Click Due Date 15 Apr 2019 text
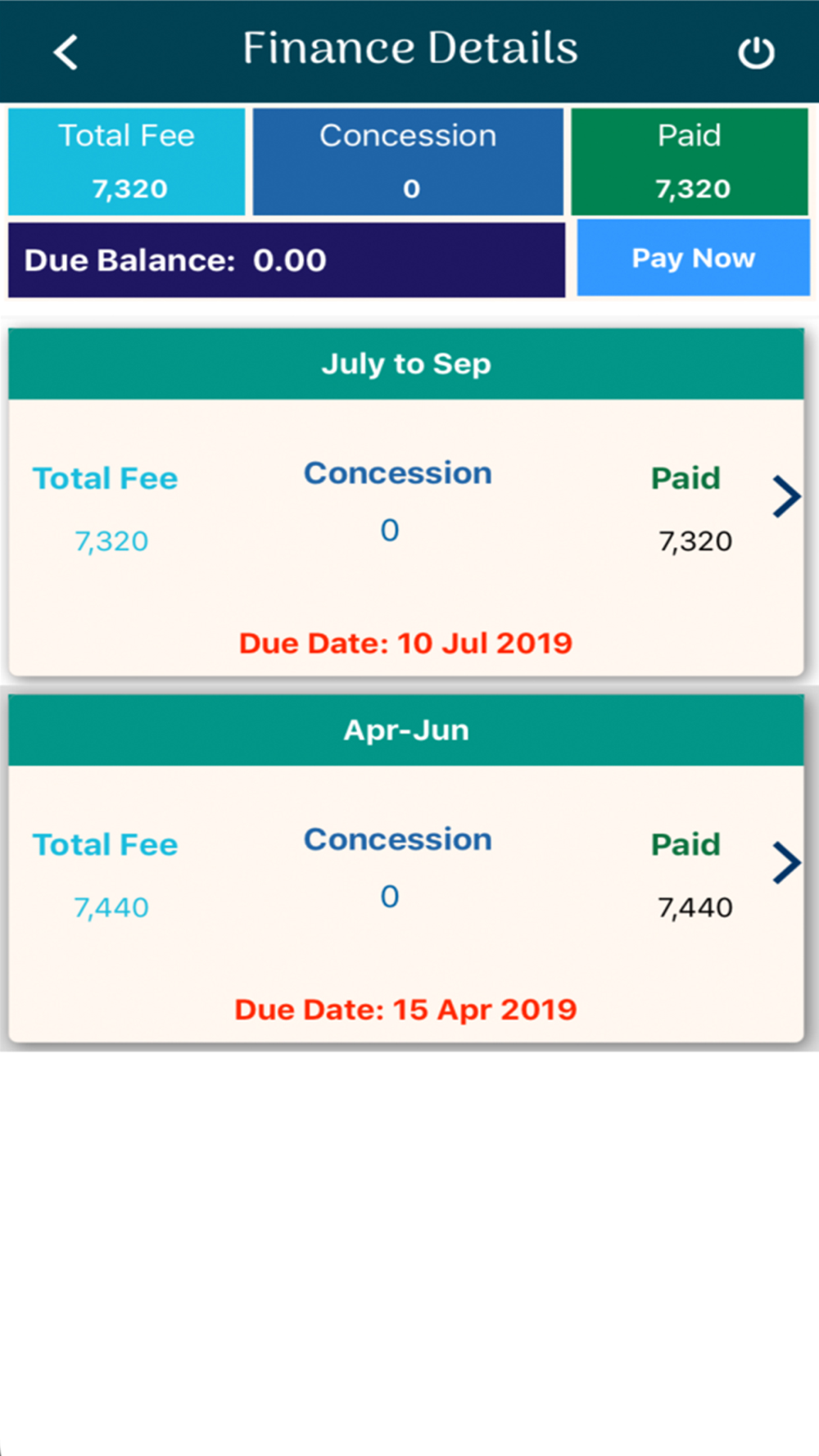819x1456 pixels. [405, 1009]
